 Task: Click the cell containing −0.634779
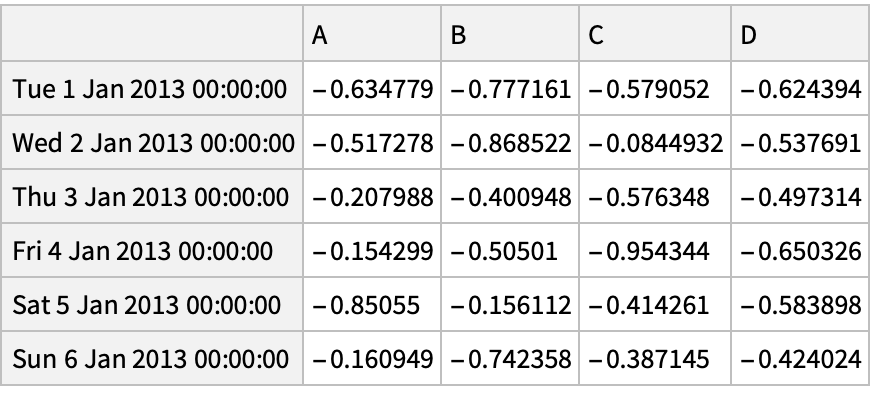[x=372, y=90]
